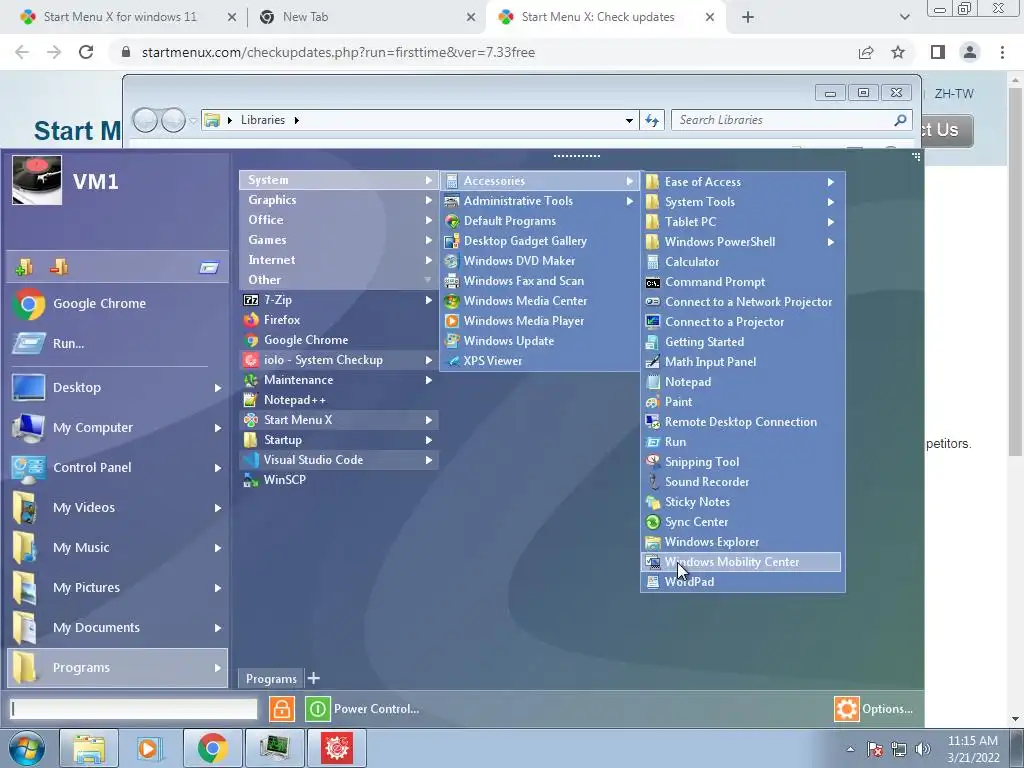The image size is (1024, 768).
Task: Select the Games group
Action: point(338,240)
